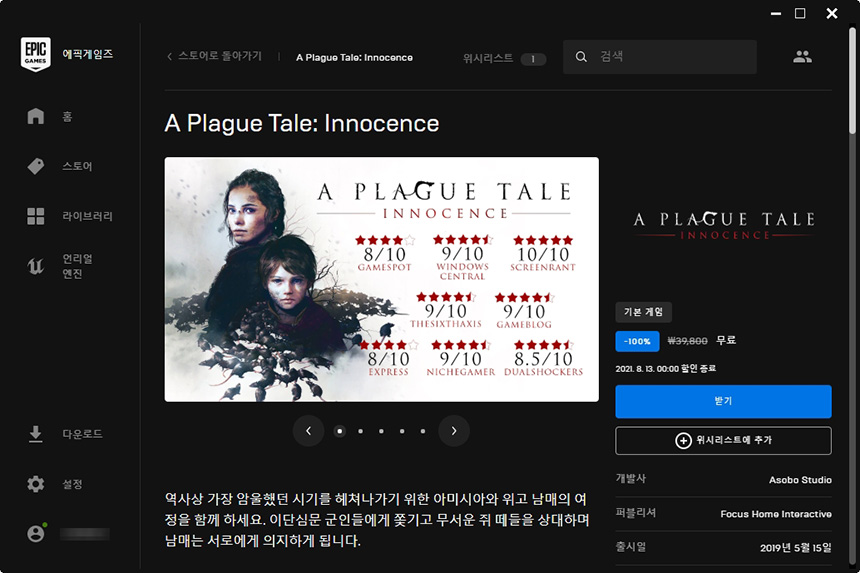
Task: Click the A Plague Tale: Innocence page heading
Action: [x=302, y=123]
